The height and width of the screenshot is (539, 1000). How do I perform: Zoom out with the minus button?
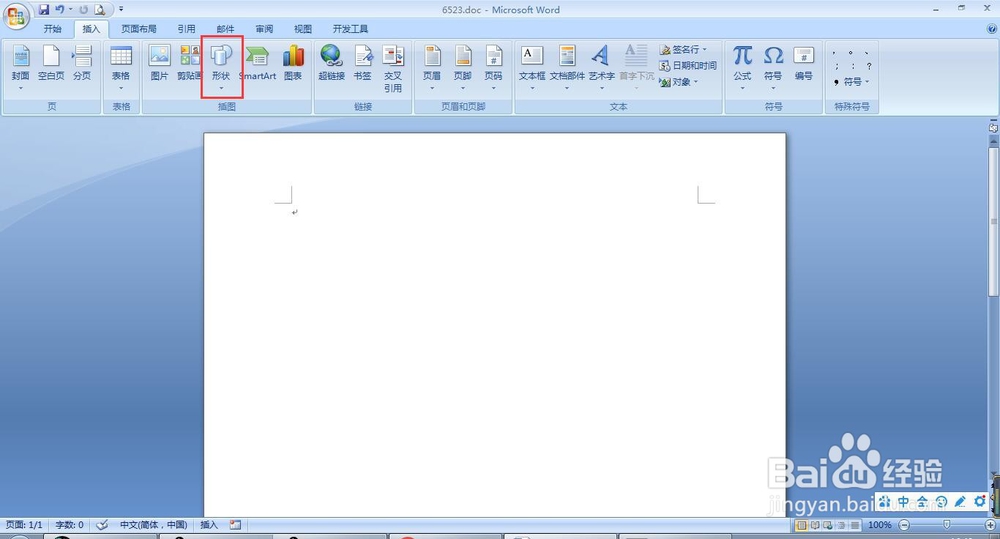[x=904, y=524]
